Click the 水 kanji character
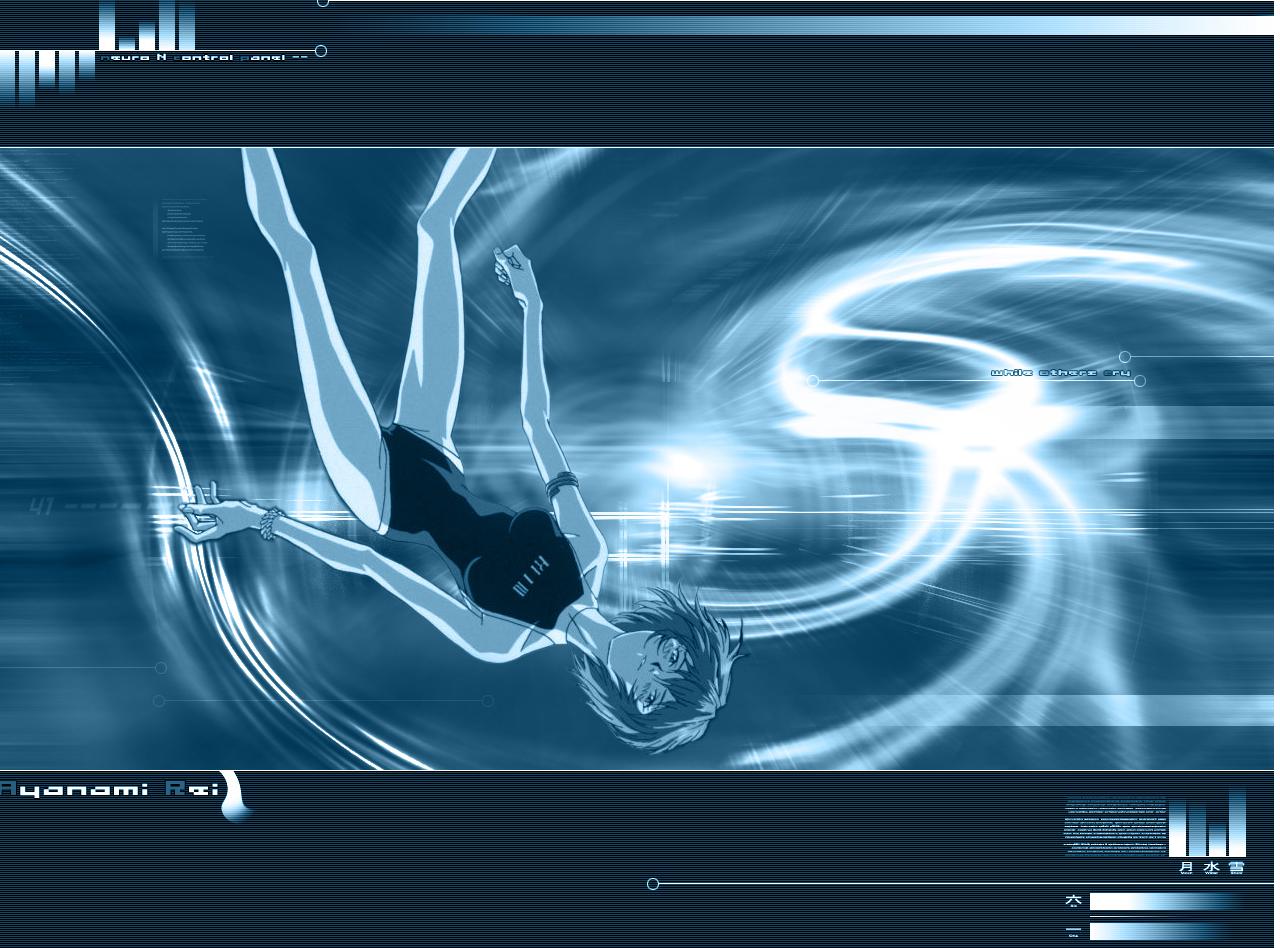 tap(1211, 867)
